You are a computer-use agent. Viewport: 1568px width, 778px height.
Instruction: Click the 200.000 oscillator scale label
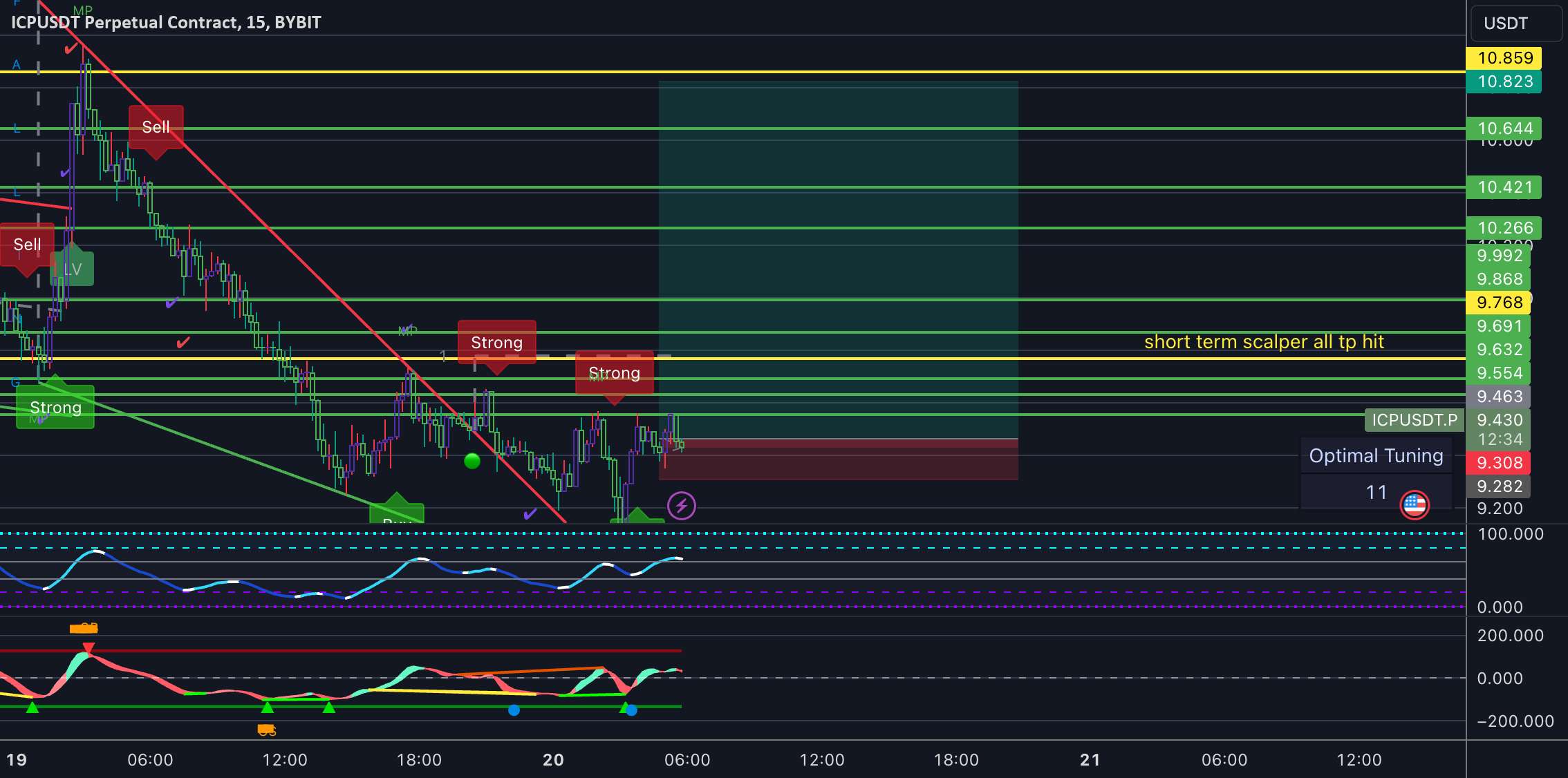coord(1510,636)
